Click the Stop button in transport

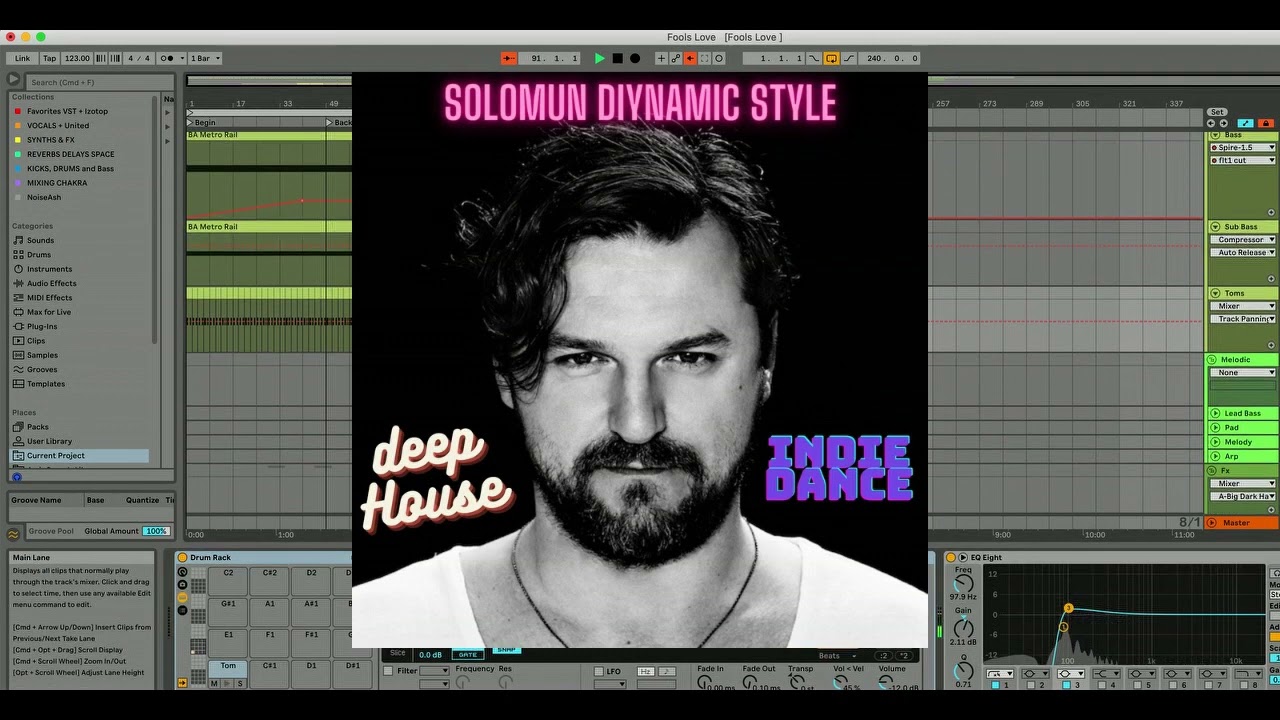(x=617, y=59)
